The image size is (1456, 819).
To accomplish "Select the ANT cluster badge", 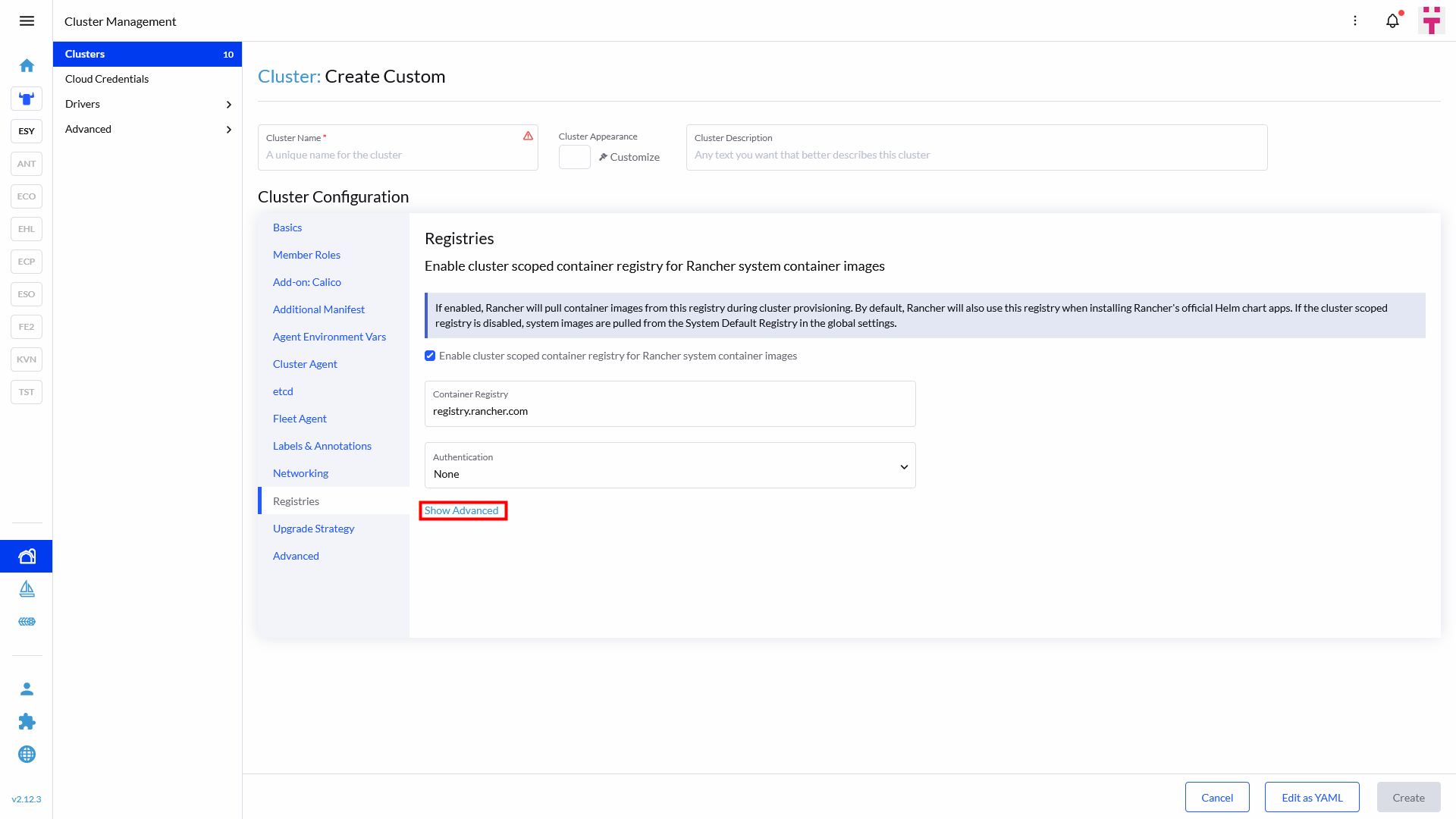I will (x=27, y=164).
